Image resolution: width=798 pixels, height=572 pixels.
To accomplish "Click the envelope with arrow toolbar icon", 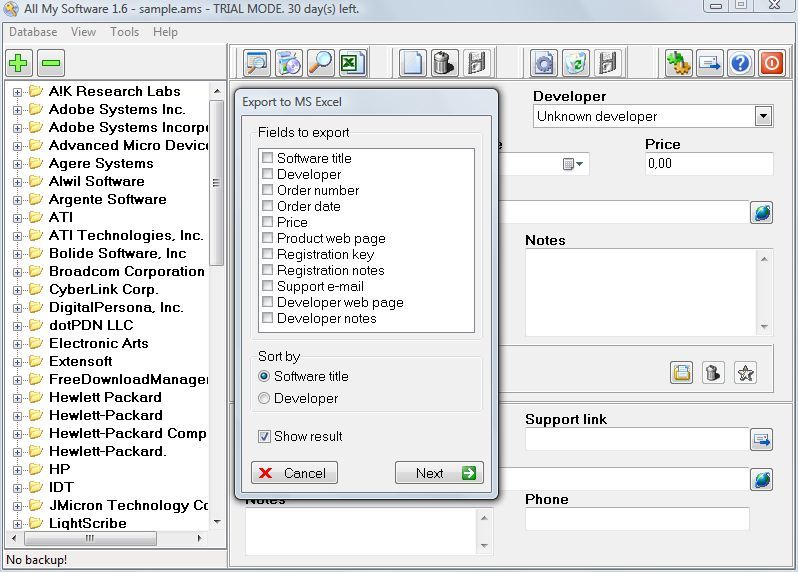I will (709, 63).
